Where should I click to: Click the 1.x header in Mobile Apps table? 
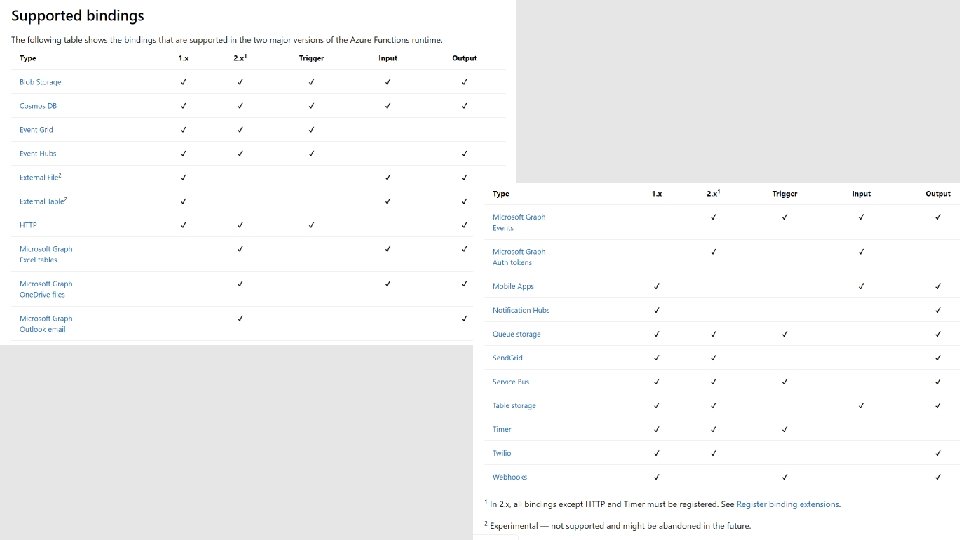[657, 193]
